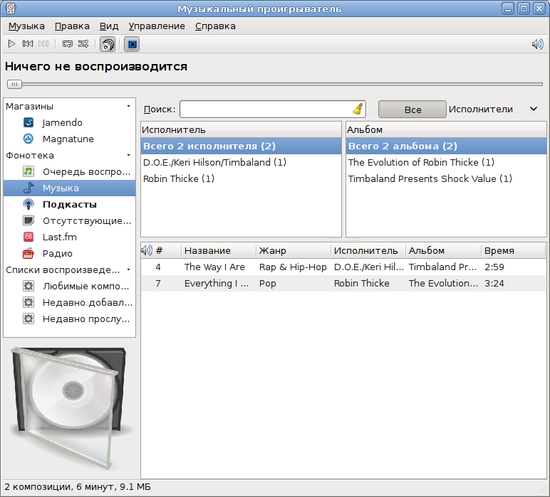
Task: Open the Magnatune store icon
Action: (x=28, y=139)
